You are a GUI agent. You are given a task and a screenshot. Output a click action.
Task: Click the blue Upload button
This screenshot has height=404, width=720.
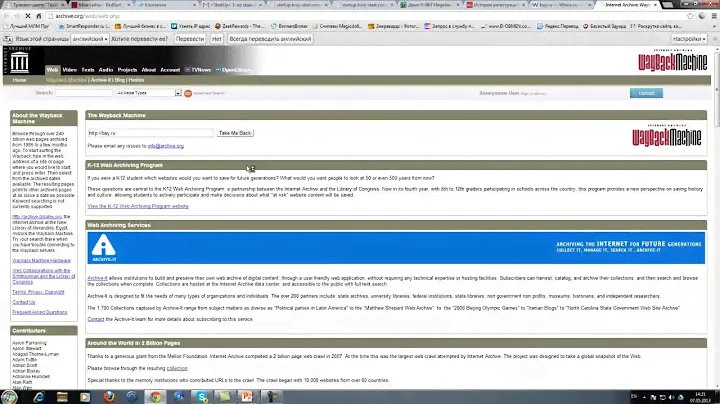click(646, 92)
